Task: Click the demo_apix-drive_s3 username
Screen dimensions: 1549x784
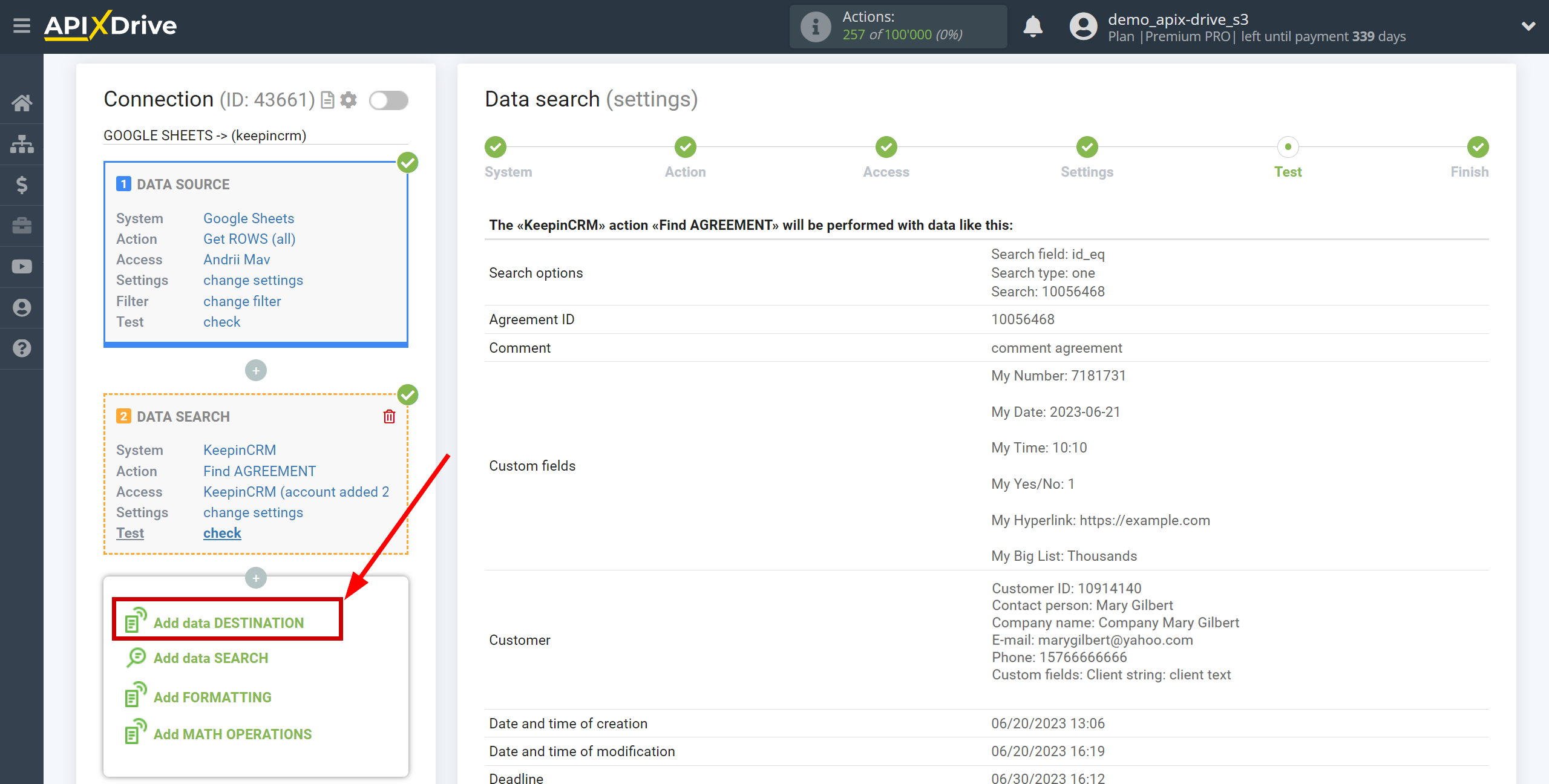Action: click(x=1178, y=19)
